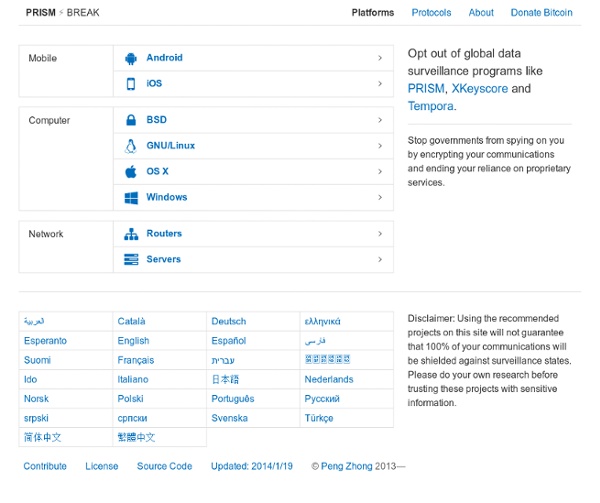Expand the Android row chevron
The height and width of the screenshot is (503, 600).
pyautogui.click(x=380, y=58)
